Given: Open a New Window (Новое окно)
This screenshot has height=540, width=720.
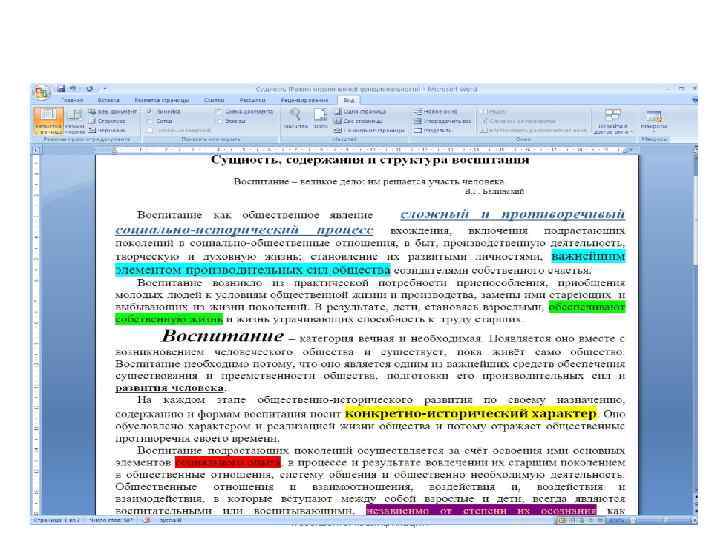Looking at the screenshot, I should [x=435, y=112].
